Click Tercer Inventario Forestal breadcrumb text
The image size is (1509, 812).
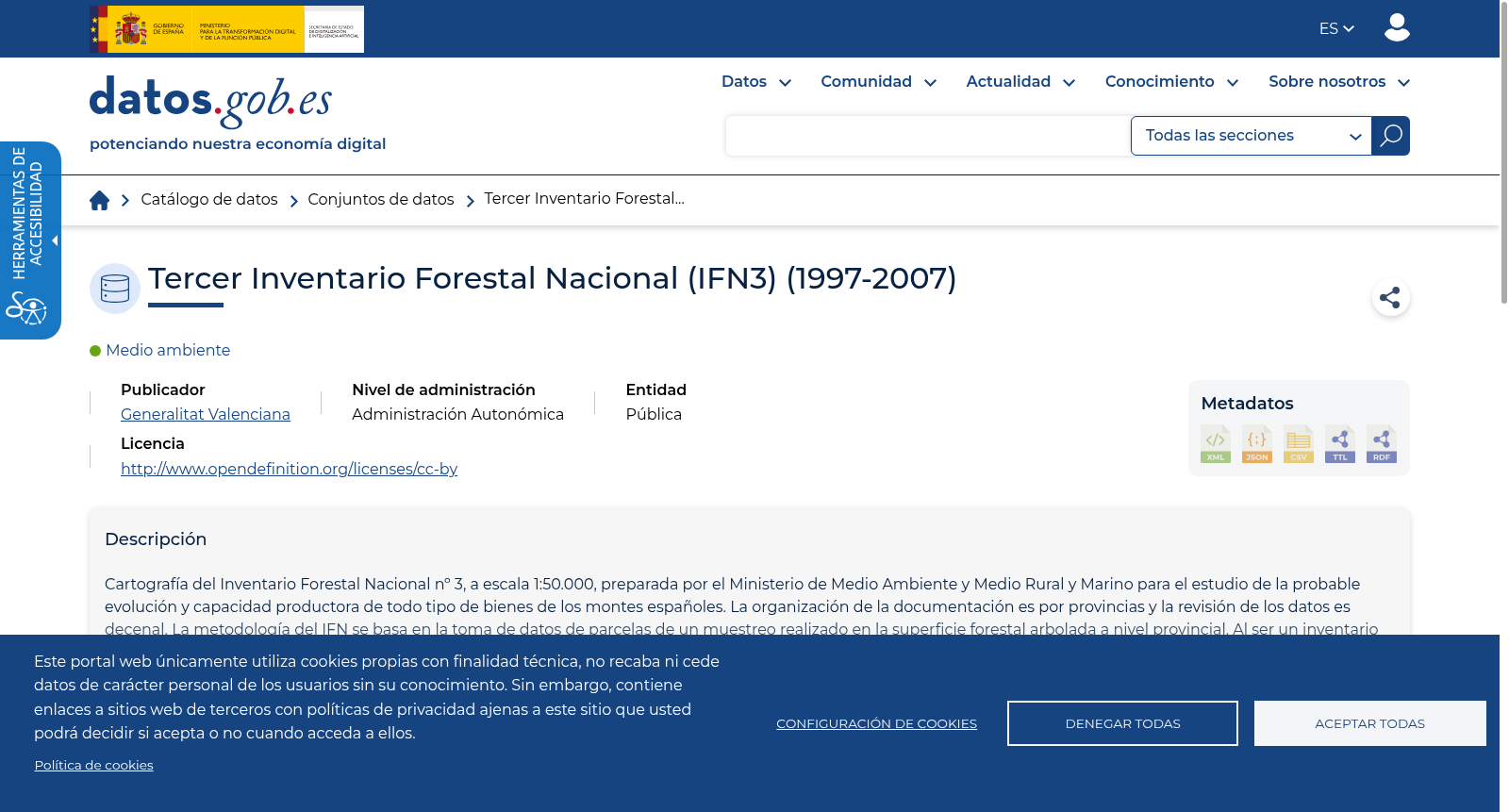click(584, 199)
